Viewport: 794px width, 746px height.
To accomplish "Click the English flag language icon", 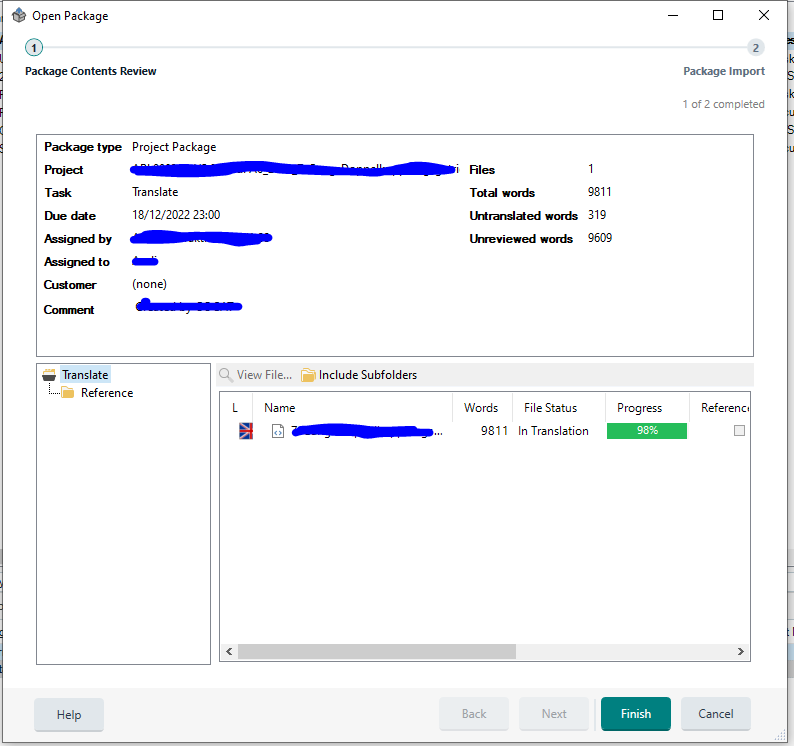I will [x=246, y=431].
